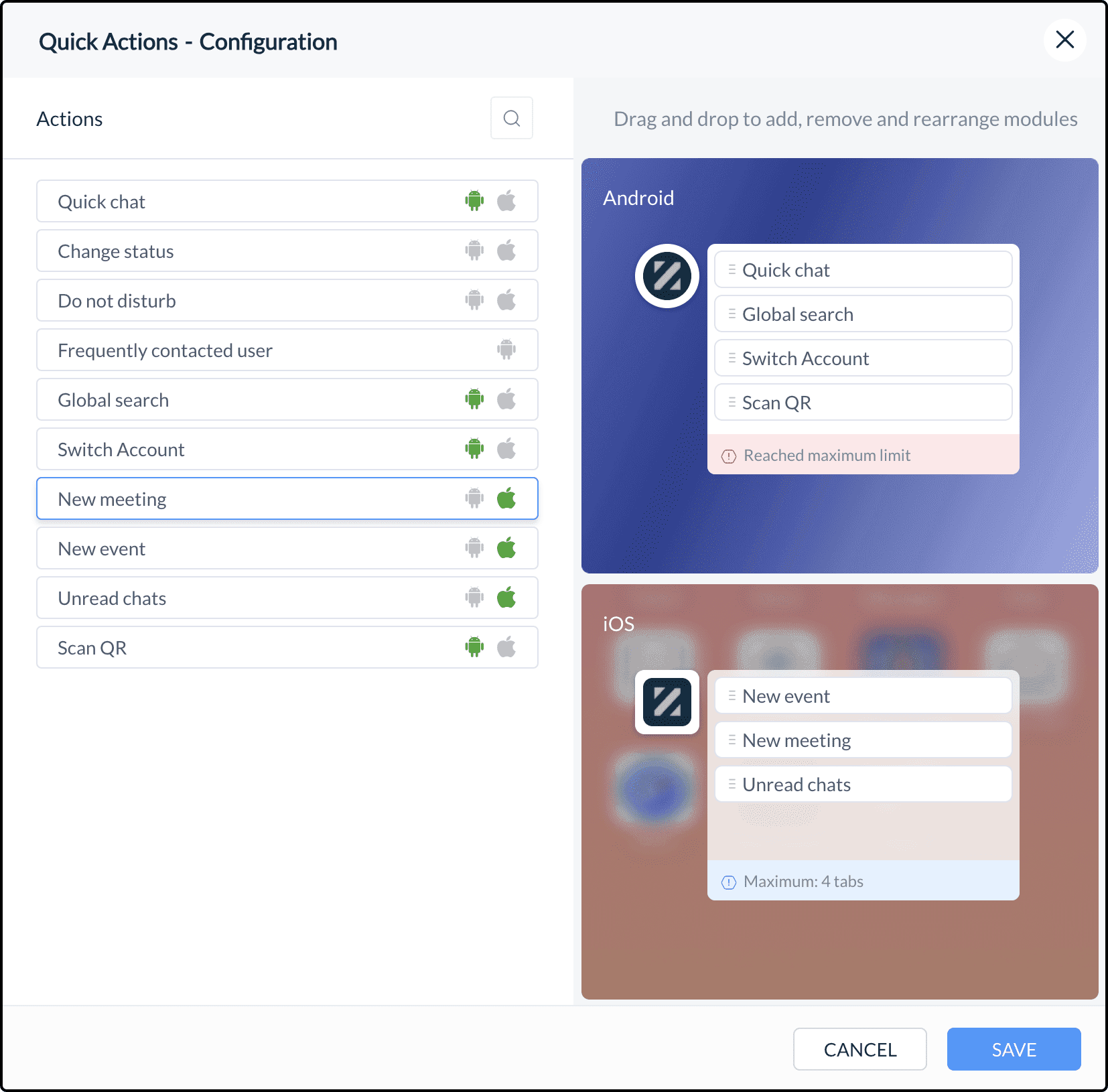Click the round app icon in Android panel
1108x1092 pixels.
point(667,276)
